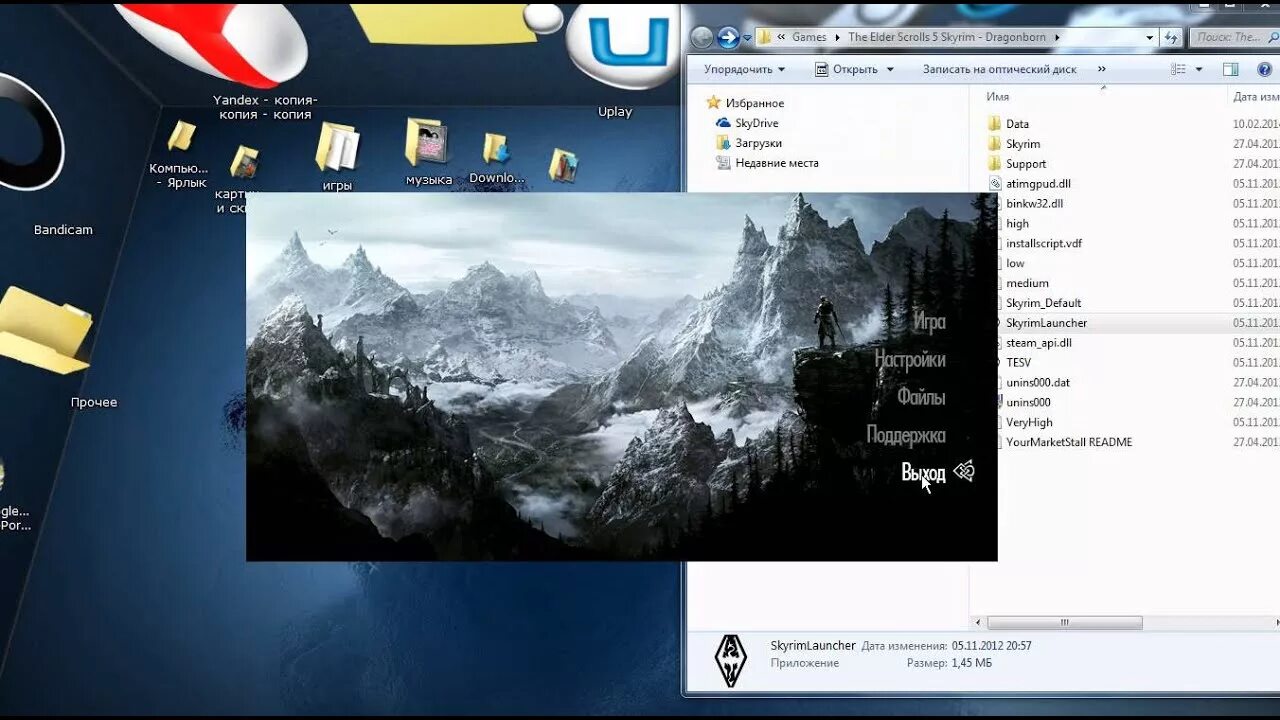Open Поддержка in the Skyrim launcher
This screenshot has width=1280, height=720.
906,435
